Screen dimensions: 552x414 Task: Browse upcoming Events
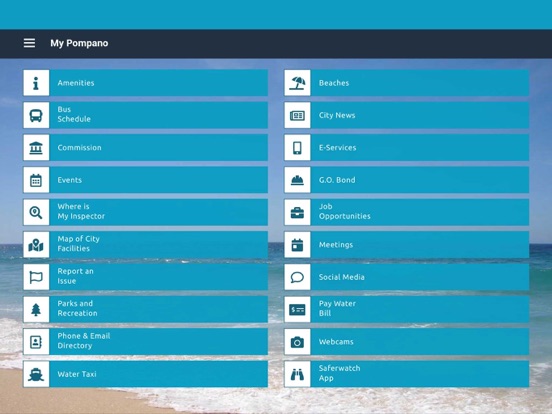(x=145, y=180)
